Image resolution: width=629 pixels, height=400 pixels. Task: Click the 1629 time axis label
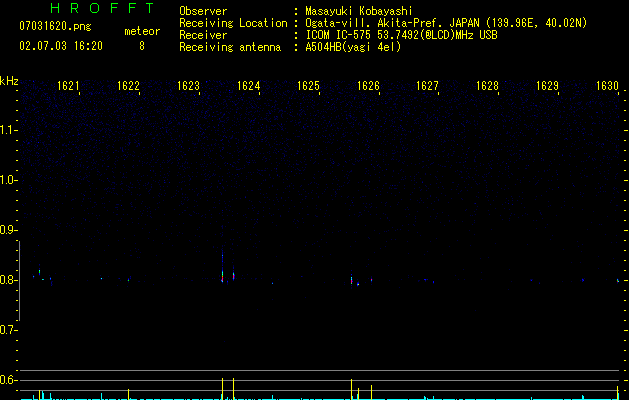(x=547, y=85)
